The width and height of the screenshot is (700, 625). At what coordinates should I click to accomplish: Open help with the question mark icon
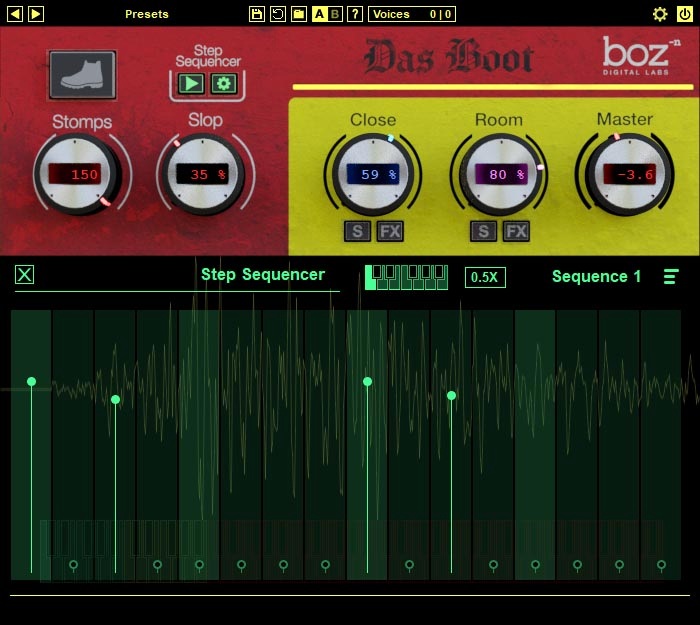(x=355, y=14)
